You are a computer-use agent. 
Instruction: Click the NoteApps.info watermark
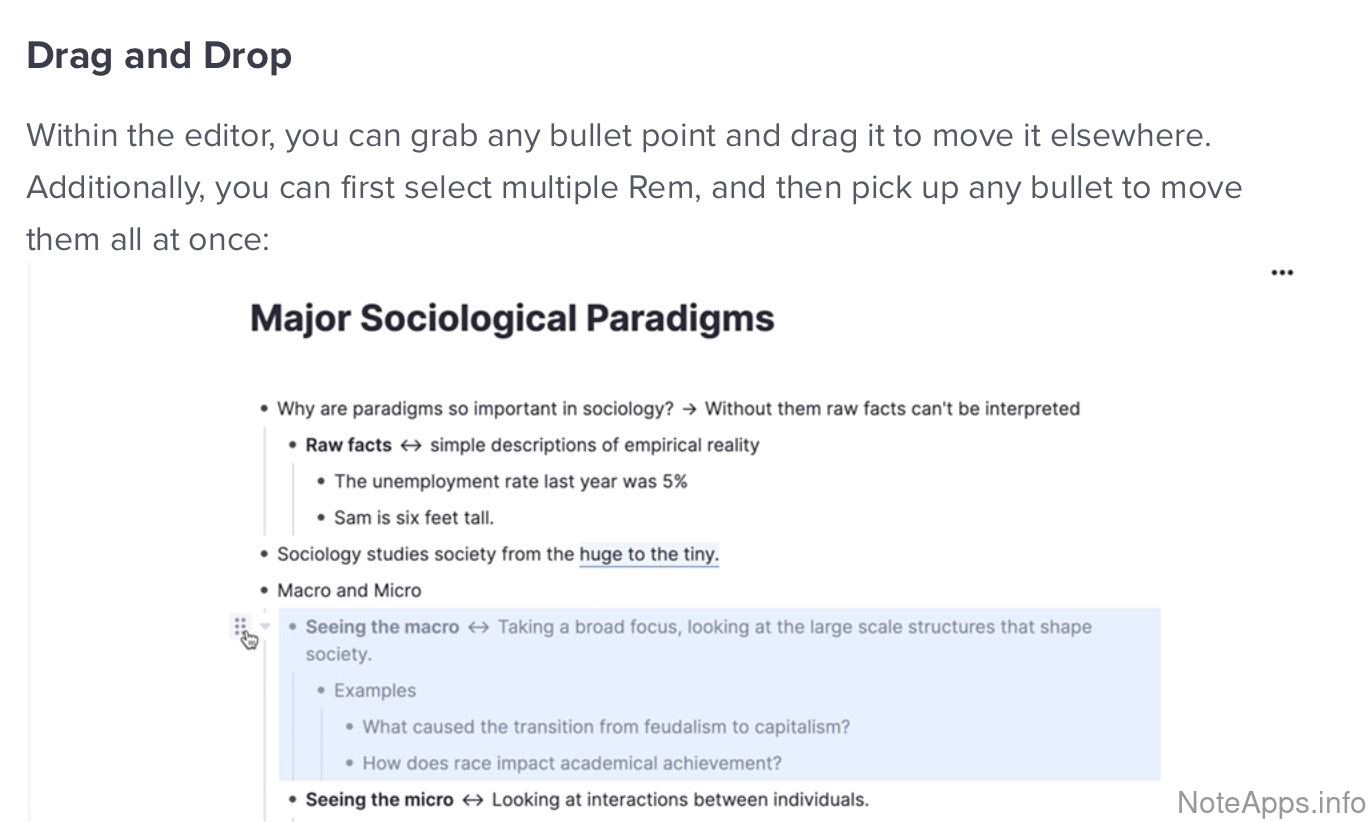point(1270,801)
